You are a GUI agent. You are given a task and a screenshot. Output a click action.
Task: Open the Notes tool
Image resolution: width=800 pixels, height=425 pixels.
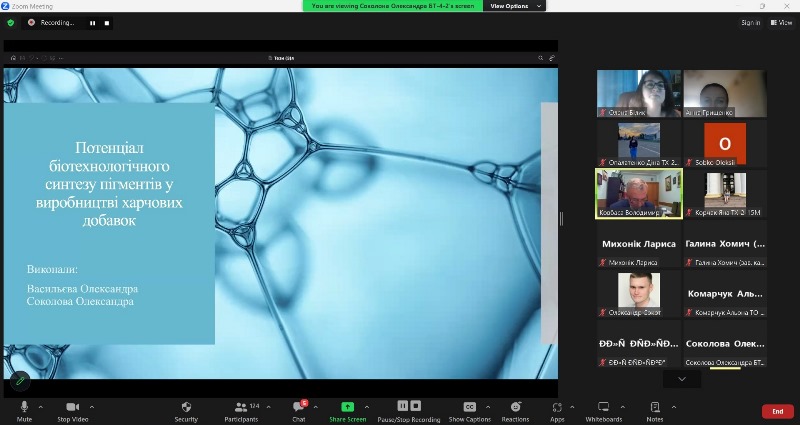coord(655,411)
